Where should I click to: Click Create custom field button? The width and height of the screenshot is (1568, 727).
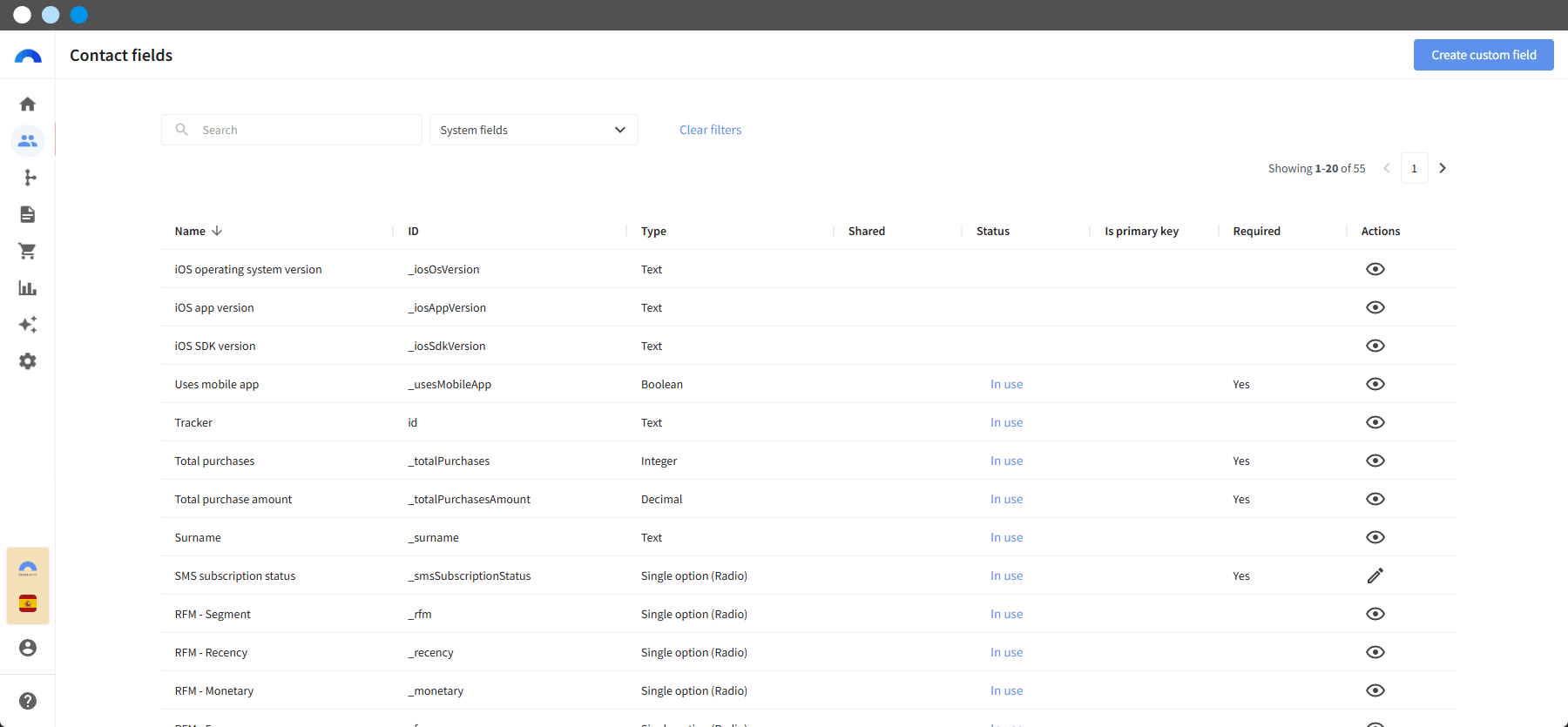[x=1484, y=55]
